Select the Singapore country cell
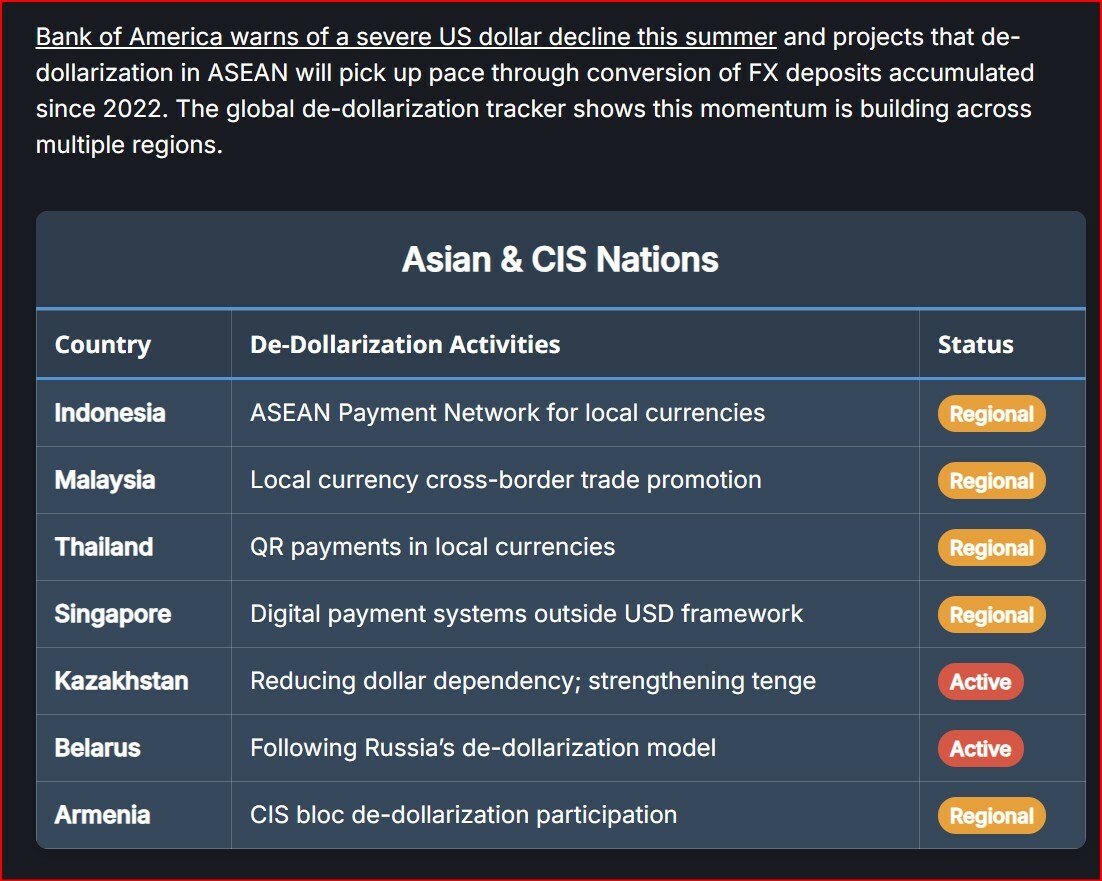The height and width of the screenshot is (881, 1102). coord(113,614)
